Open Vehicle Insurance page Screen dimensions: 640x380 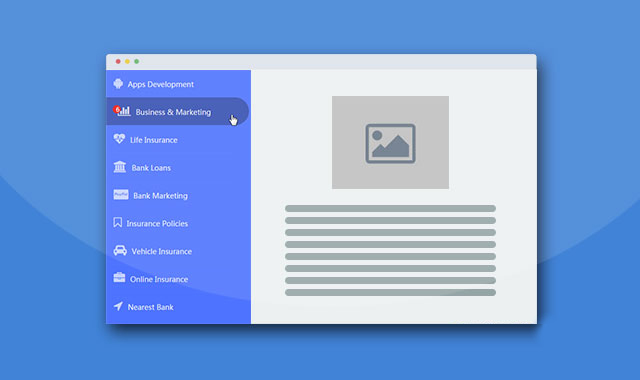162,251
